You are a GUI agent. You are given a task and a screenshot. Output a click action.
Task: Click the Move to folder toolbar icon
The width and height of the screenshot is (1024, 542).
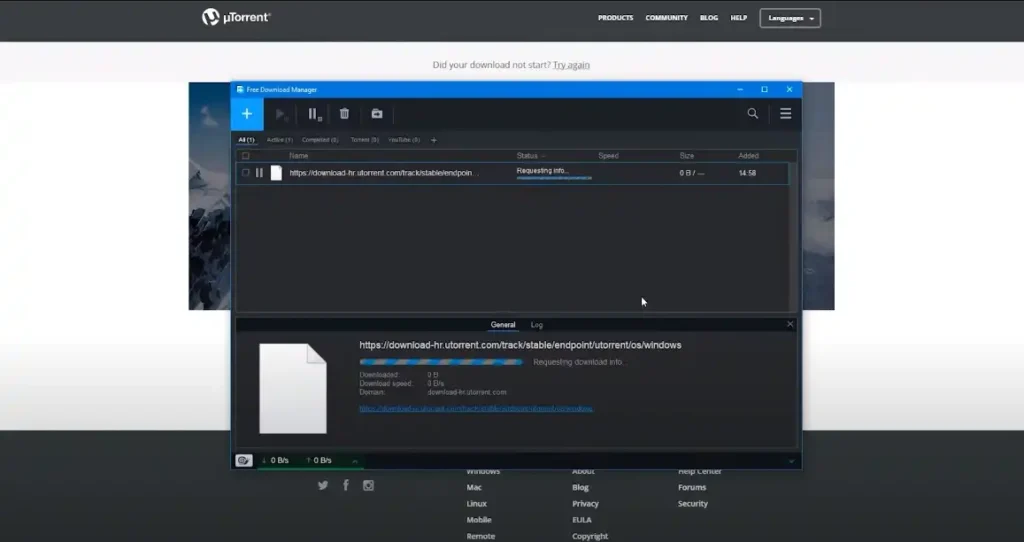click(x=377, y=114)
